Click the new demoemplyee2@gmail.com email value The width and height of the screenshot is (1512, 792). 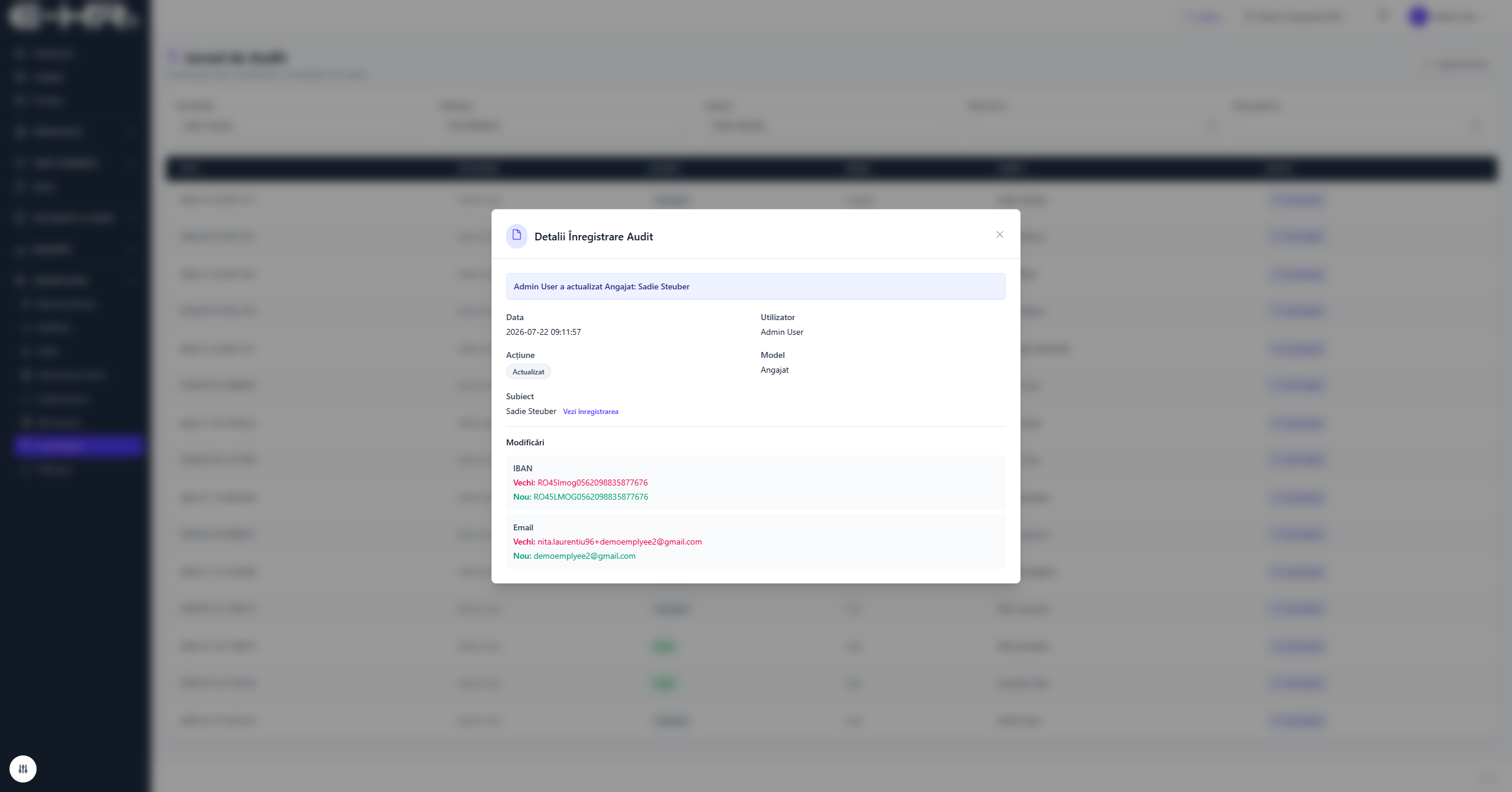point(584,556)
